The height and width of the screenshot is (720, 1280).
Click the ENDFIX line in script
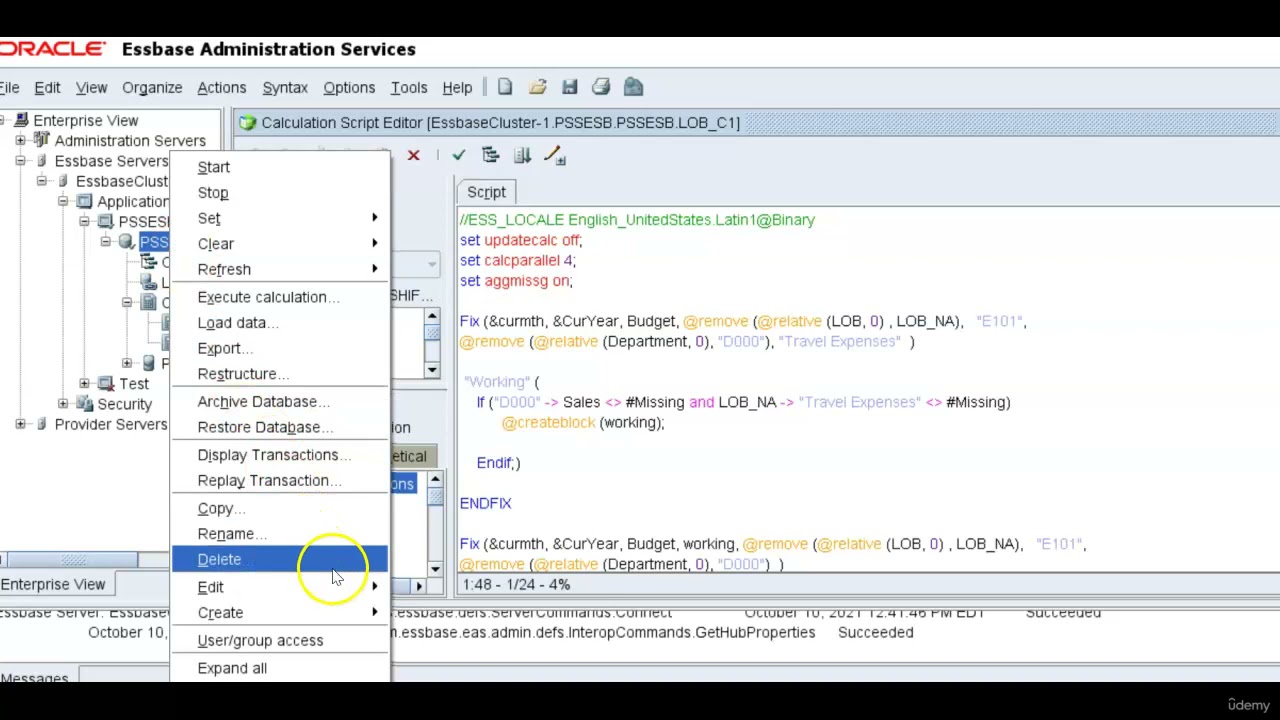click(485, 503)
